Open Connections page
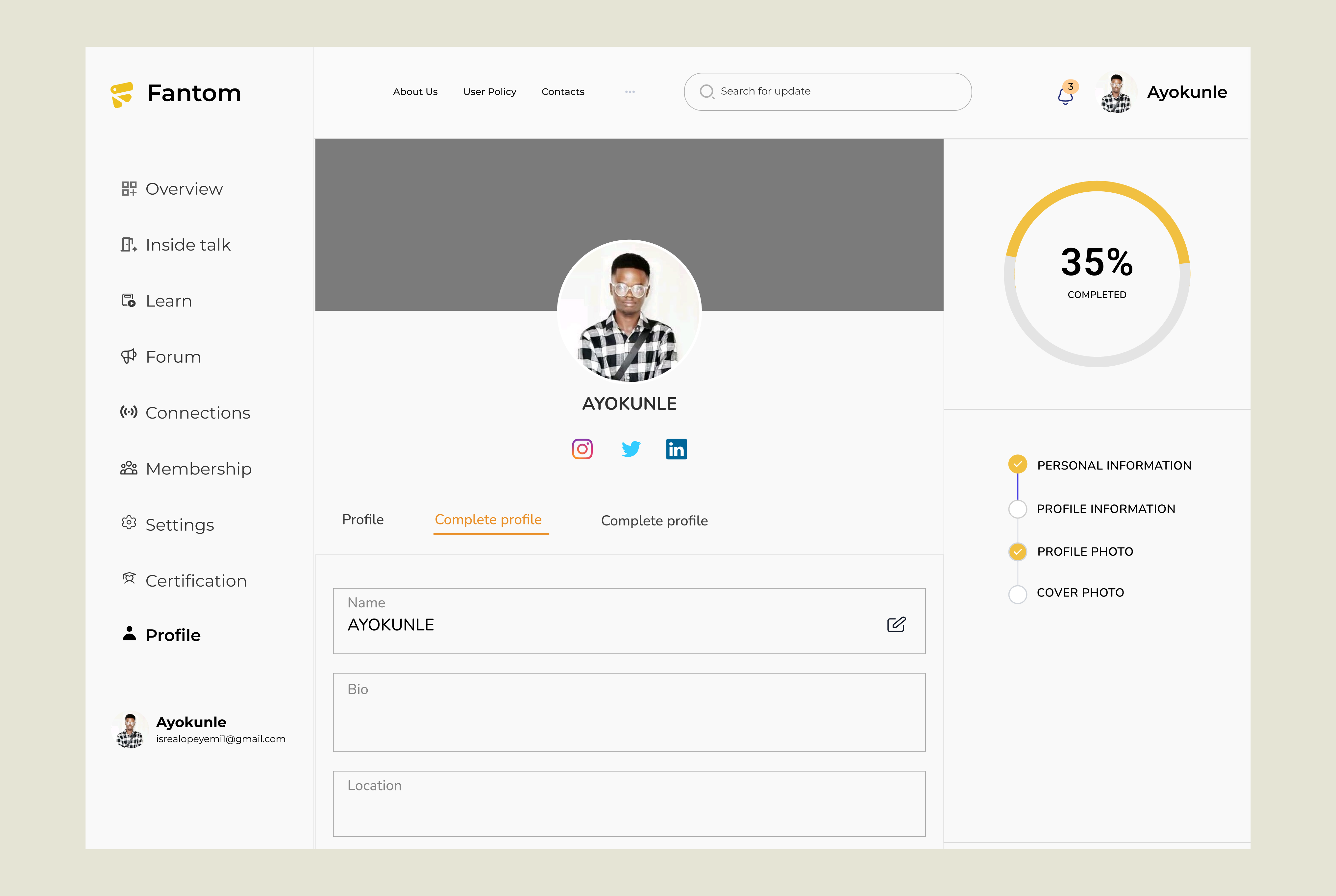 tap(185, 413)
